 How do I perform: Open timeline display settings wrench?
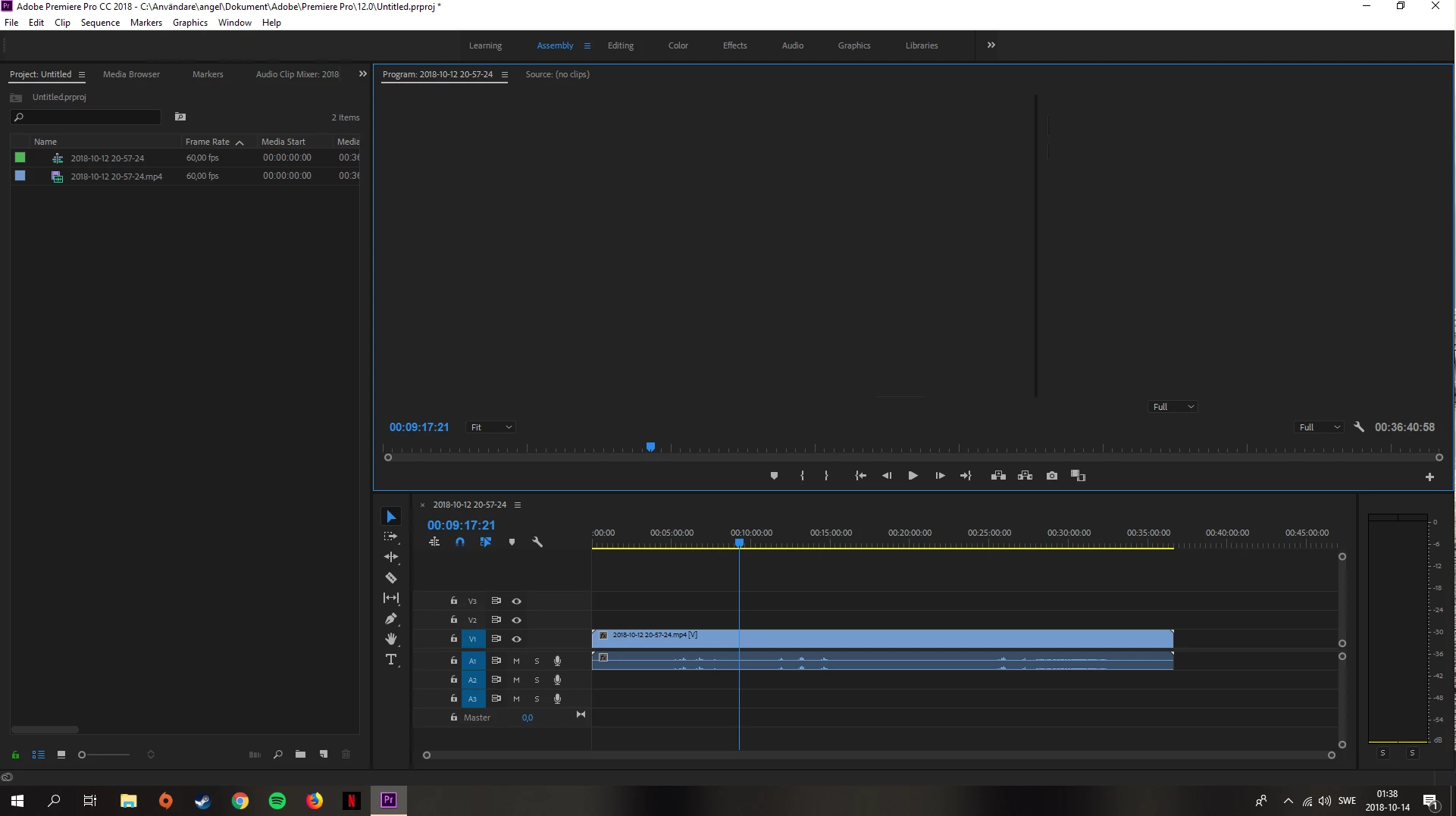click(537, 542)
